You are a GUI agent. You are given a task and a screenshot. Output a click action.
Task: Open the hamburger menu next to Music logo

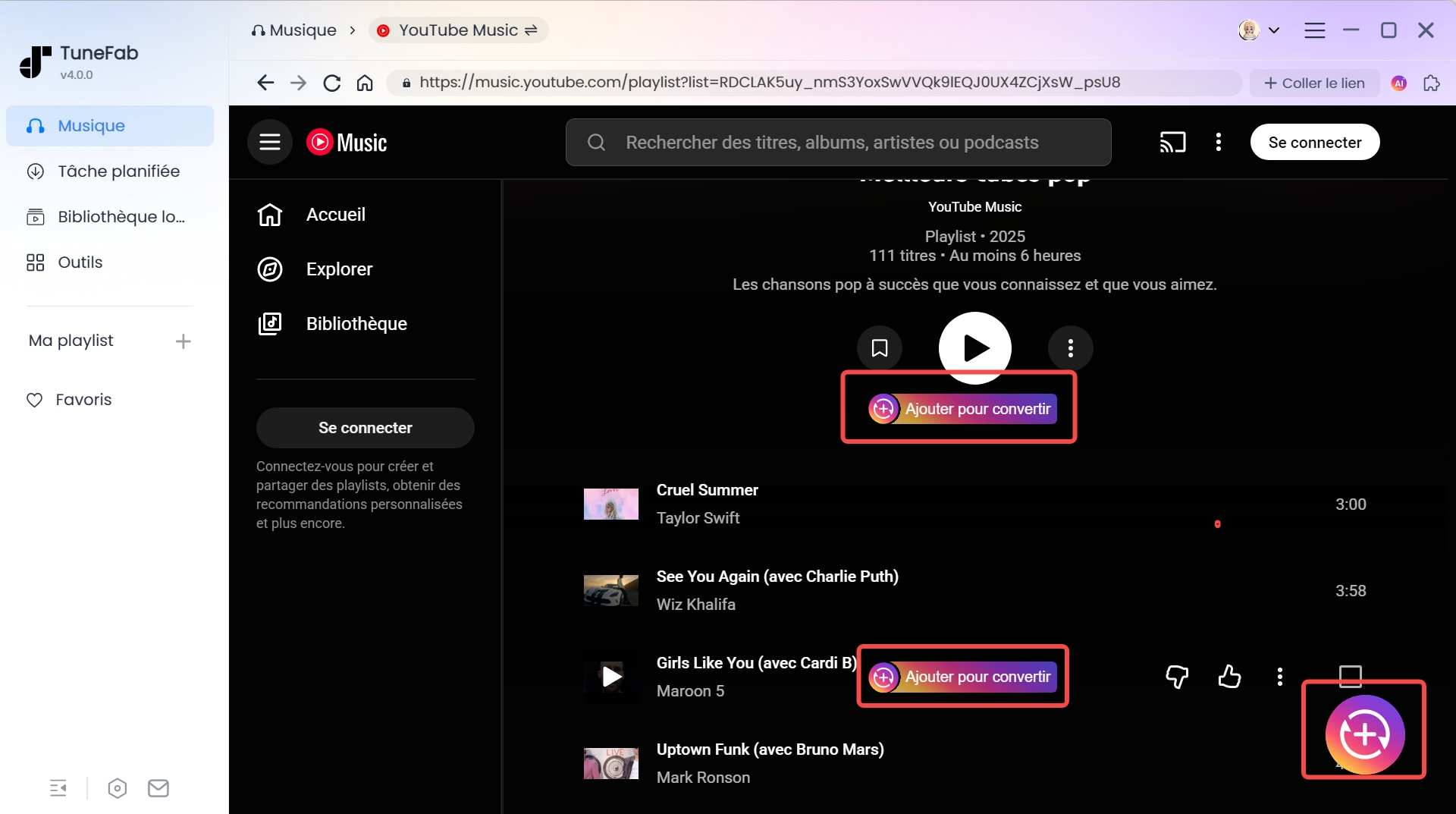269,142
